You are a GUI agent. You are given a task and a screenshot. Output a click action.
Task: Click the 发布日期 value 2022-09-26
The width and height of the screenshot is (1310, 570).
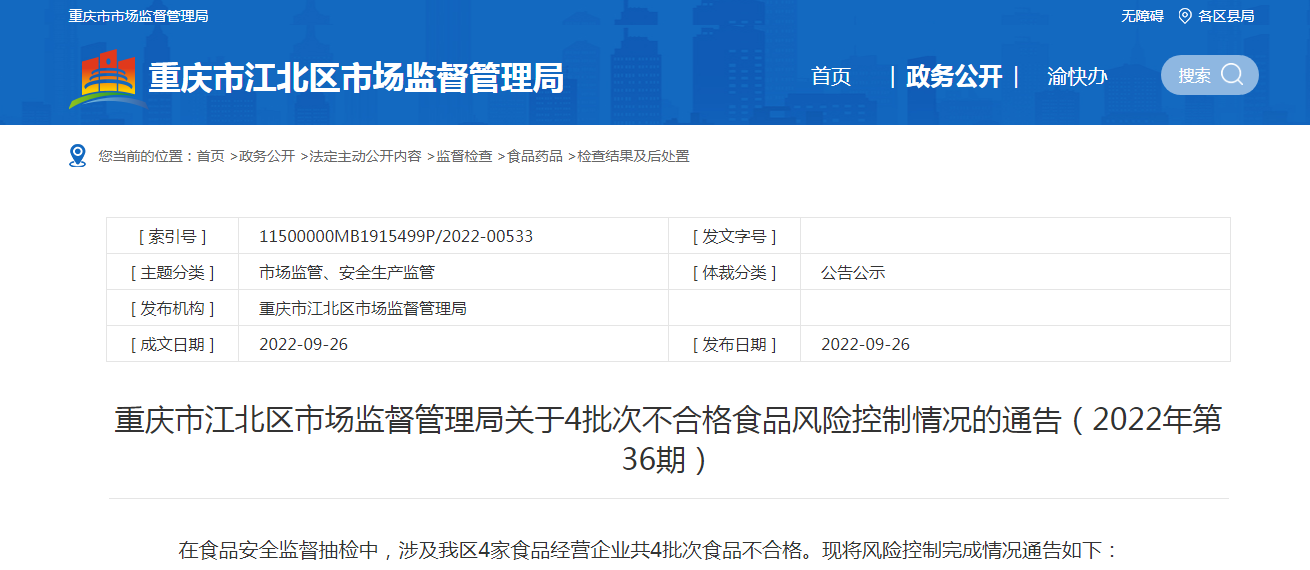coord(865,344)
